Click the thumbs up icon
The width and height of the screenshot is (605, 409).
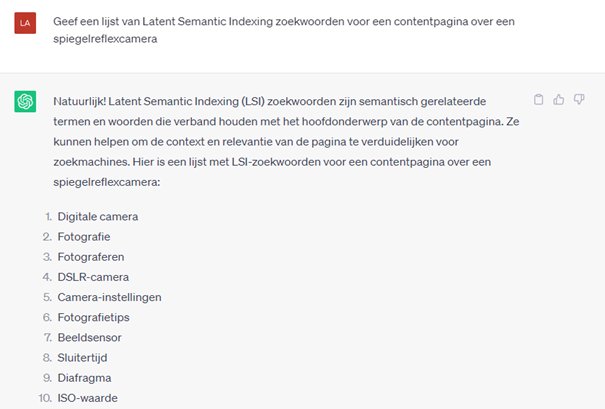click(x=559, y=100)
